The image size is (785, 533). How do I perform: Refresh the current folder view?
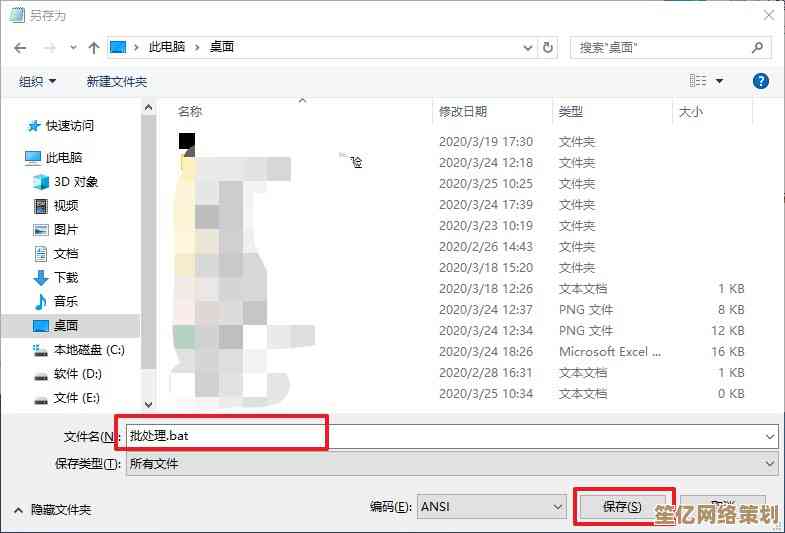click(x=548, y=47)
